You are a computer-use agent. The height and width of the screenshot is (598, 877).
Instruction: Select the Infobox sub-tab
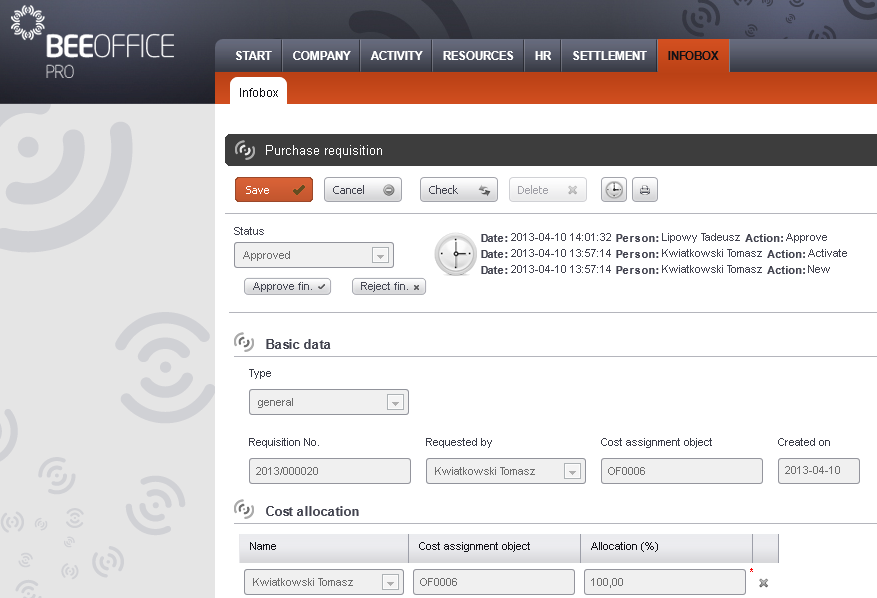[x=258, y=92]
